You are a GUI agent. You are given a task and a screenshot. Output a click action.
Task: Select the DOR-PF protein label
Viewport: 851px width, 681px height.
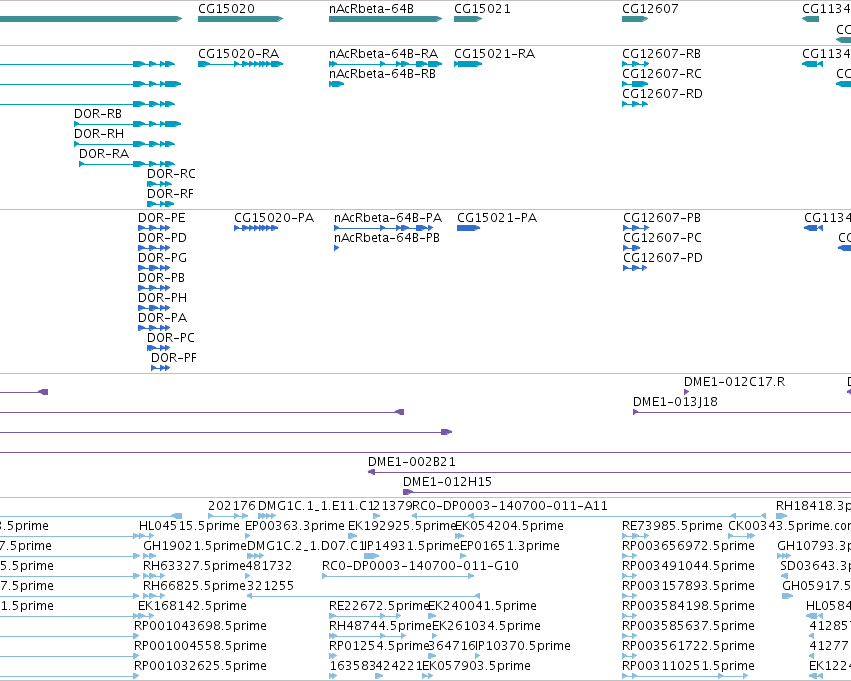(x=174, y=359)
